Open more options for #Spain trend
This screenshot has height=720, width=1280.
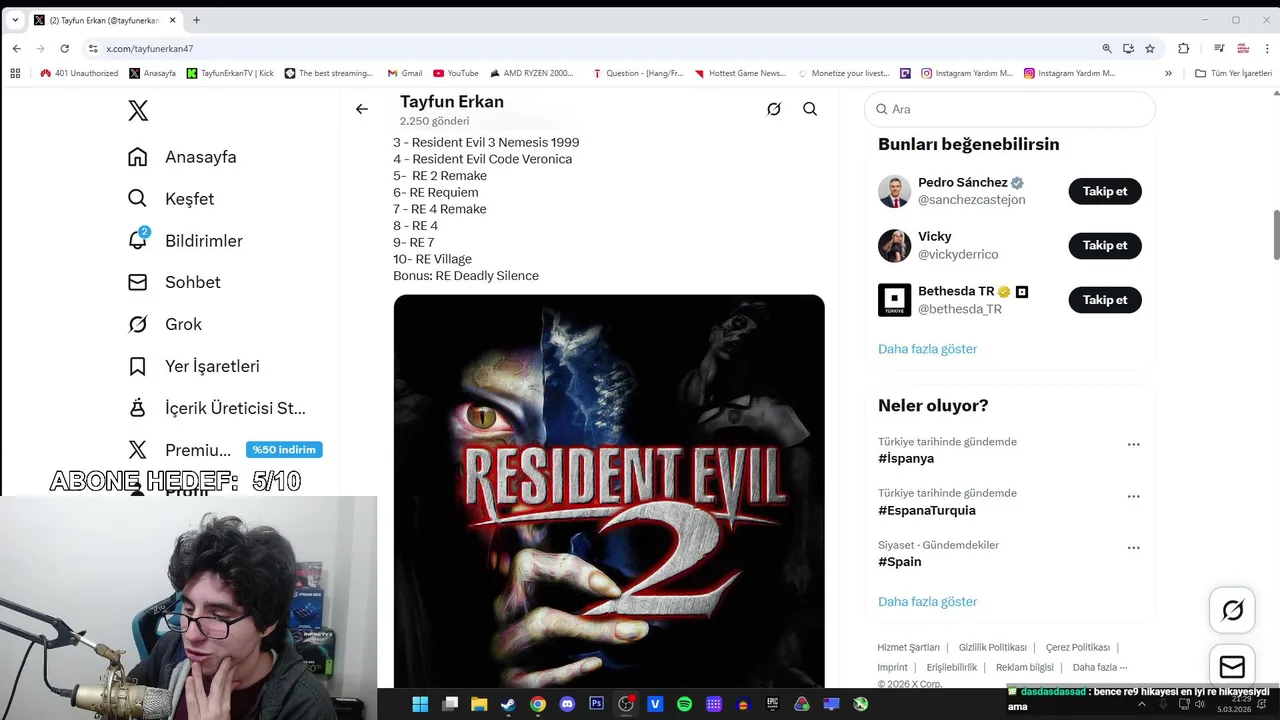tap(1133, 548)
